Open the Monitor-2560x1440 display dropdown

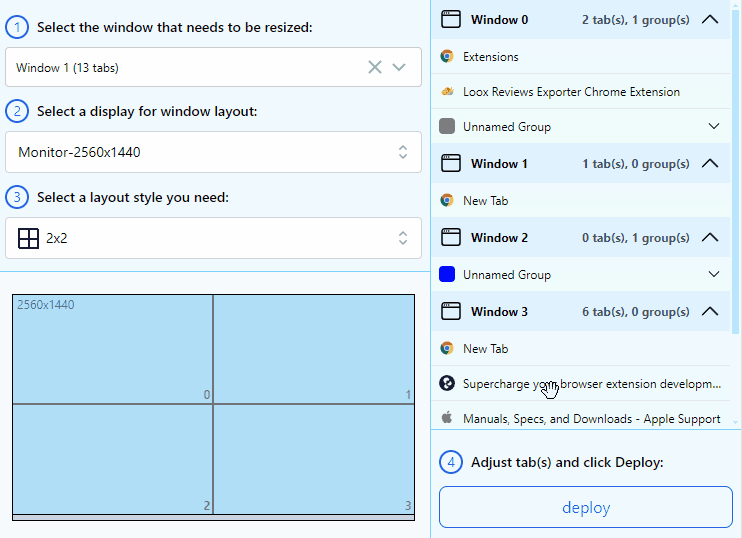pyautogui.click(x=213, y=152)
